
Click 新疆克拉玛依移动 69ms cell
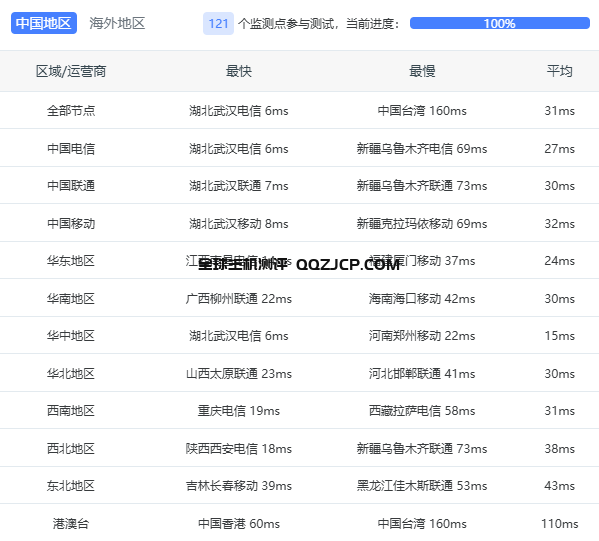[422, 224]
